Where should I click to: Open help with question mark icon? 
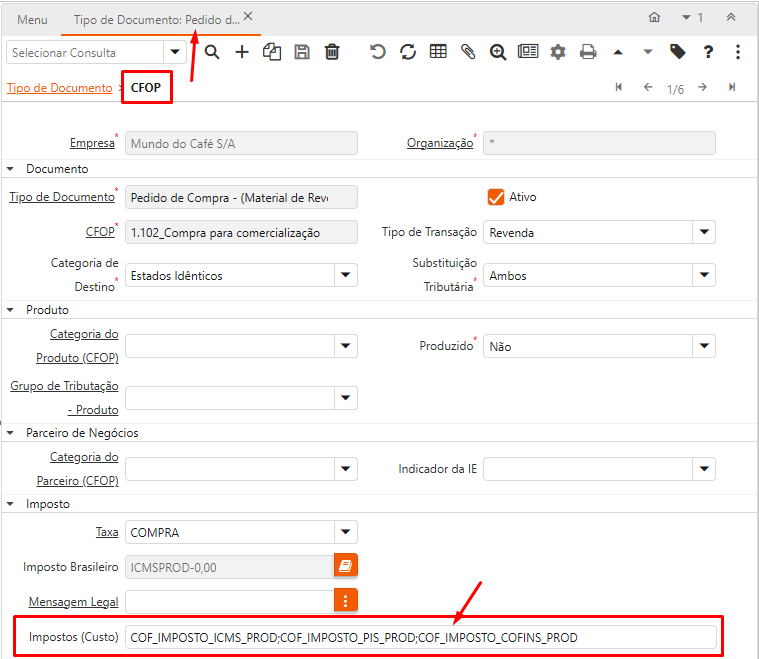click(x=708, y=52)
